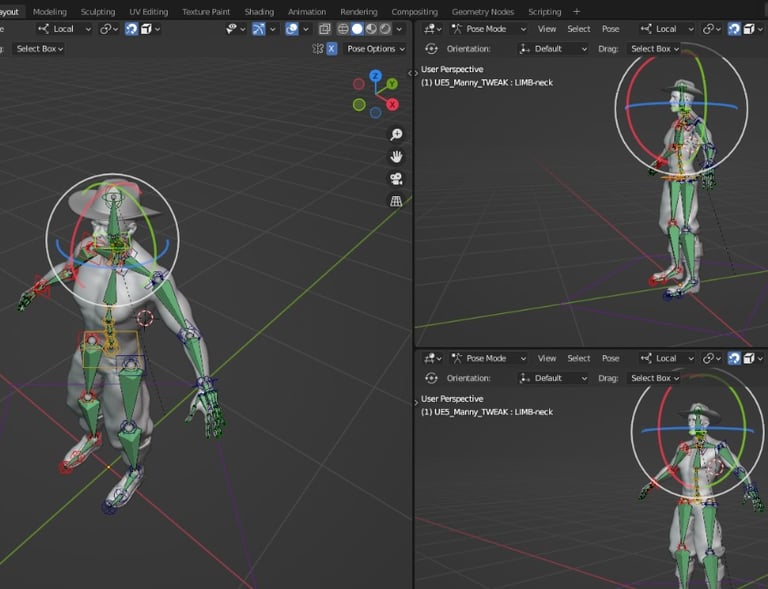
Task: Switch perspective/orthographic with the grid icon
Action: point(396,201)
